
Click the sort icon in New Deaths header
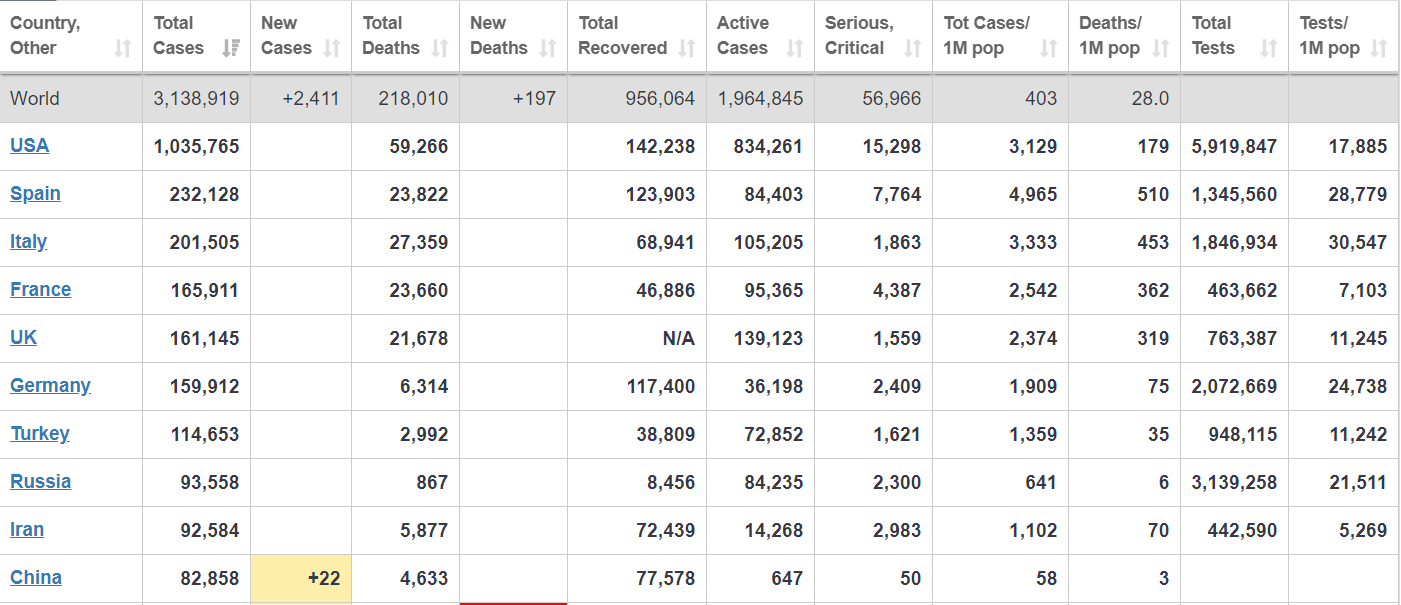pos(548,48)
